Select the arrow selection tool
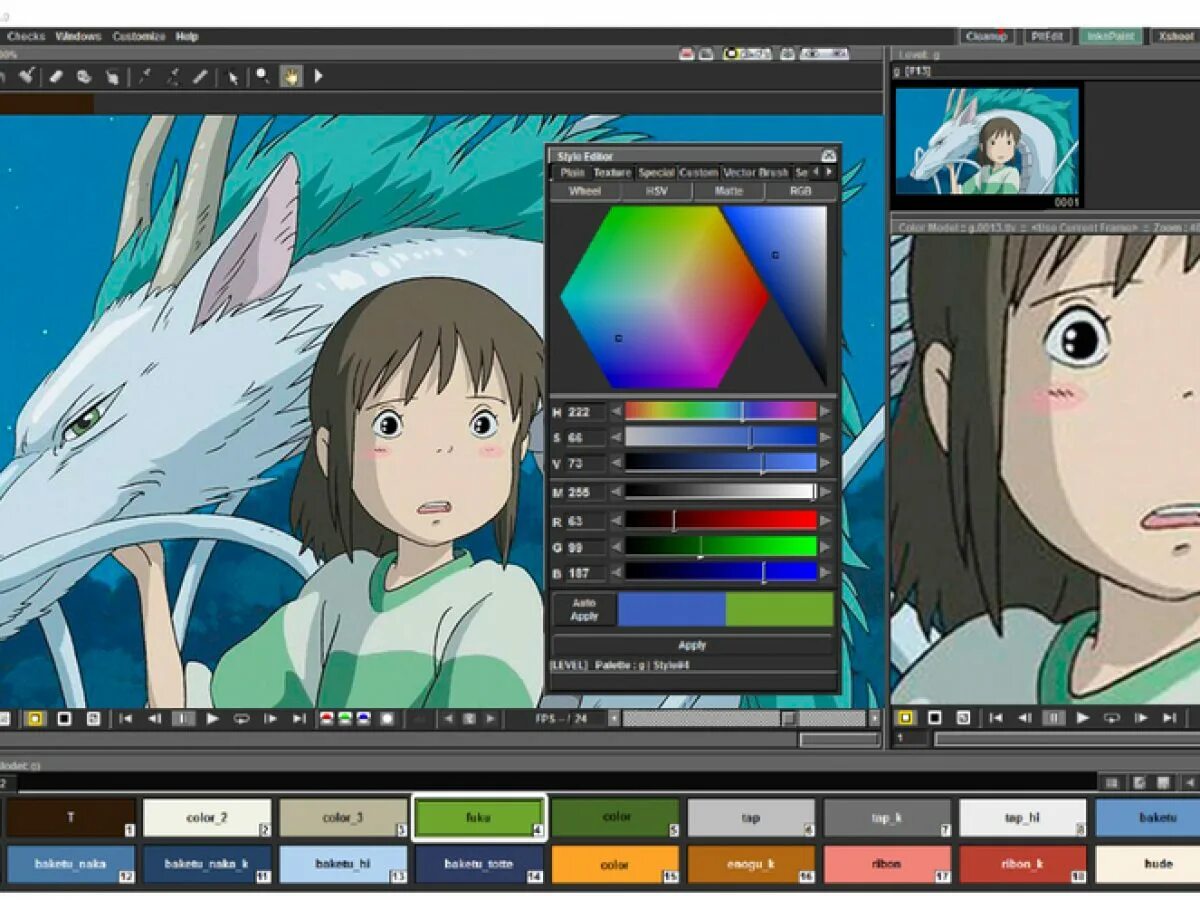The width and height of the screenshot is (1200, 900). point(232,76)
